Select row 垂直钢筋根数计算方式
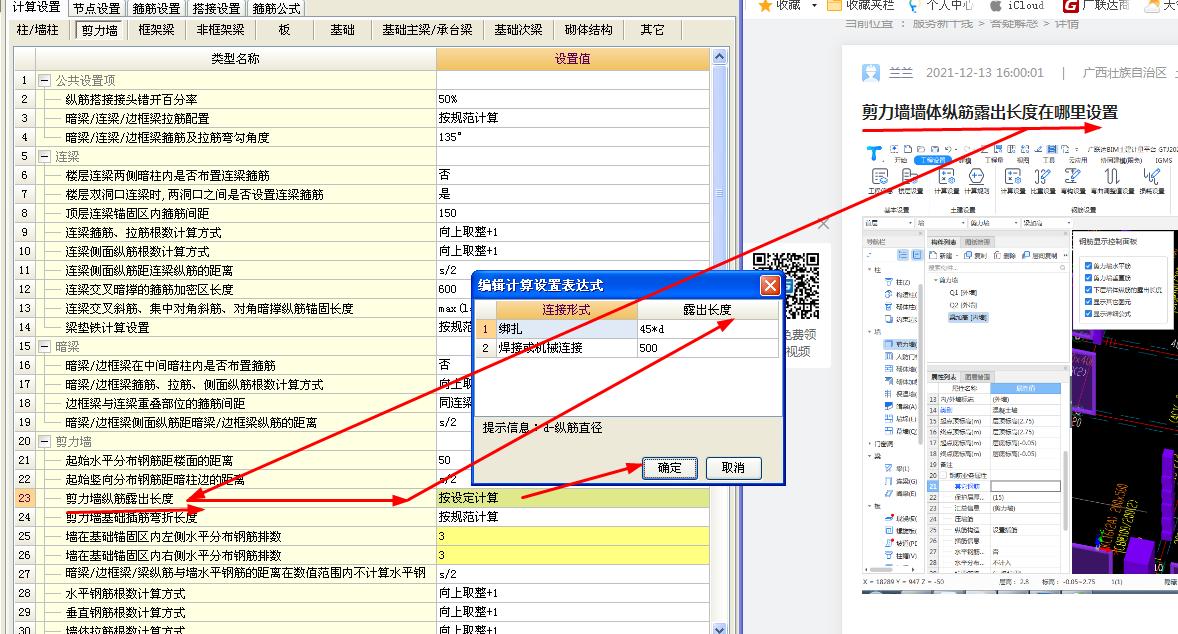 [235, 613]
